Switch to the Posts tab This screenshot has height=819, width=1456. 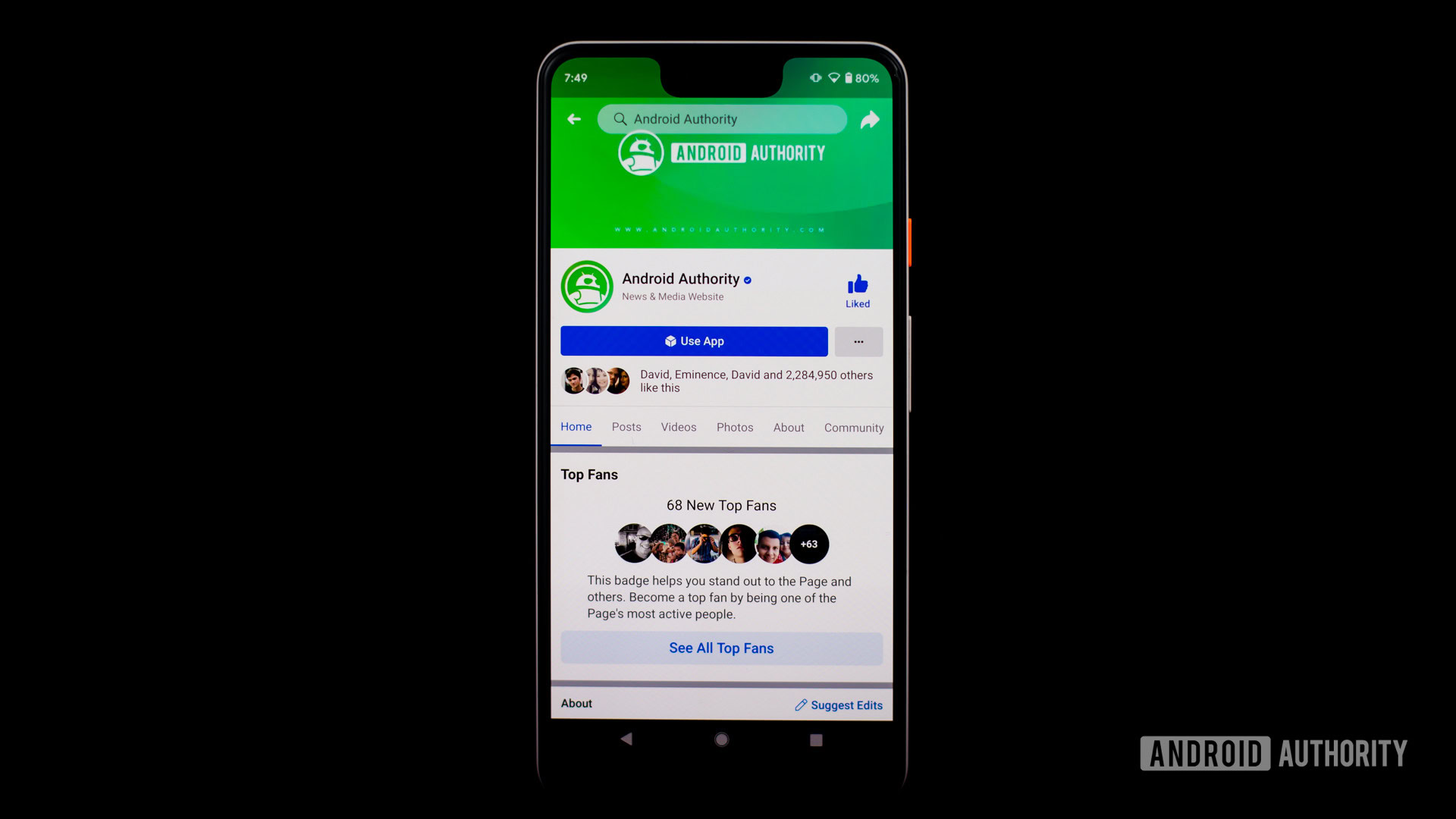(x=626, y=427)
